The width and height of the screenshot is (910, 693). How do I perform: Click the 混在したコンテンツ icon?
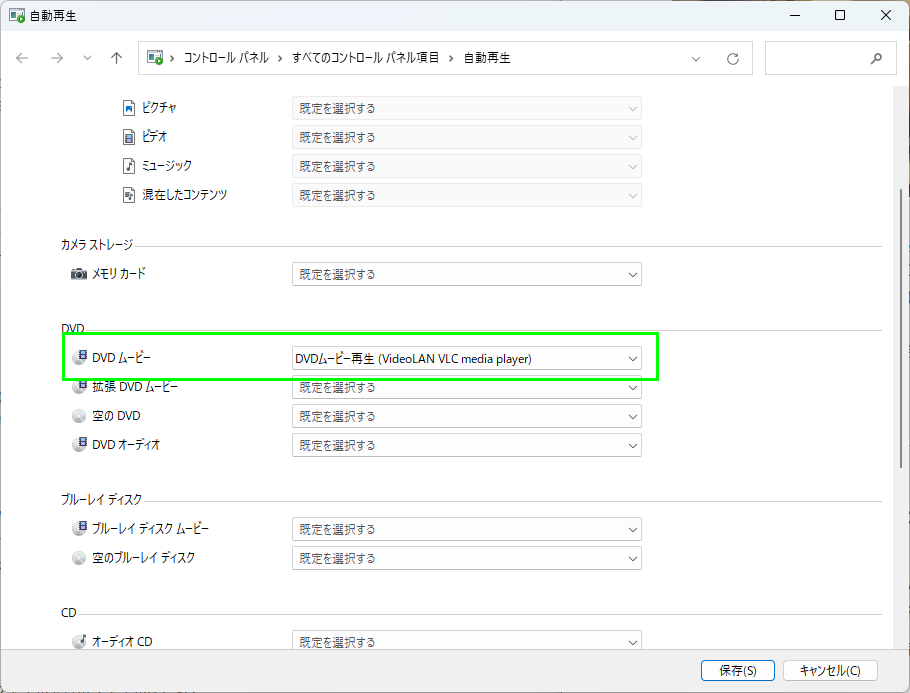coord(129,195)
